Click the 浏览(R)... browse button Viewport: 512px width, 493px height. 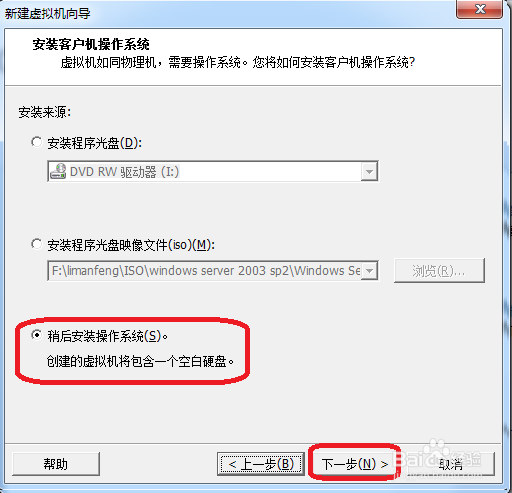tap(439, 271)
